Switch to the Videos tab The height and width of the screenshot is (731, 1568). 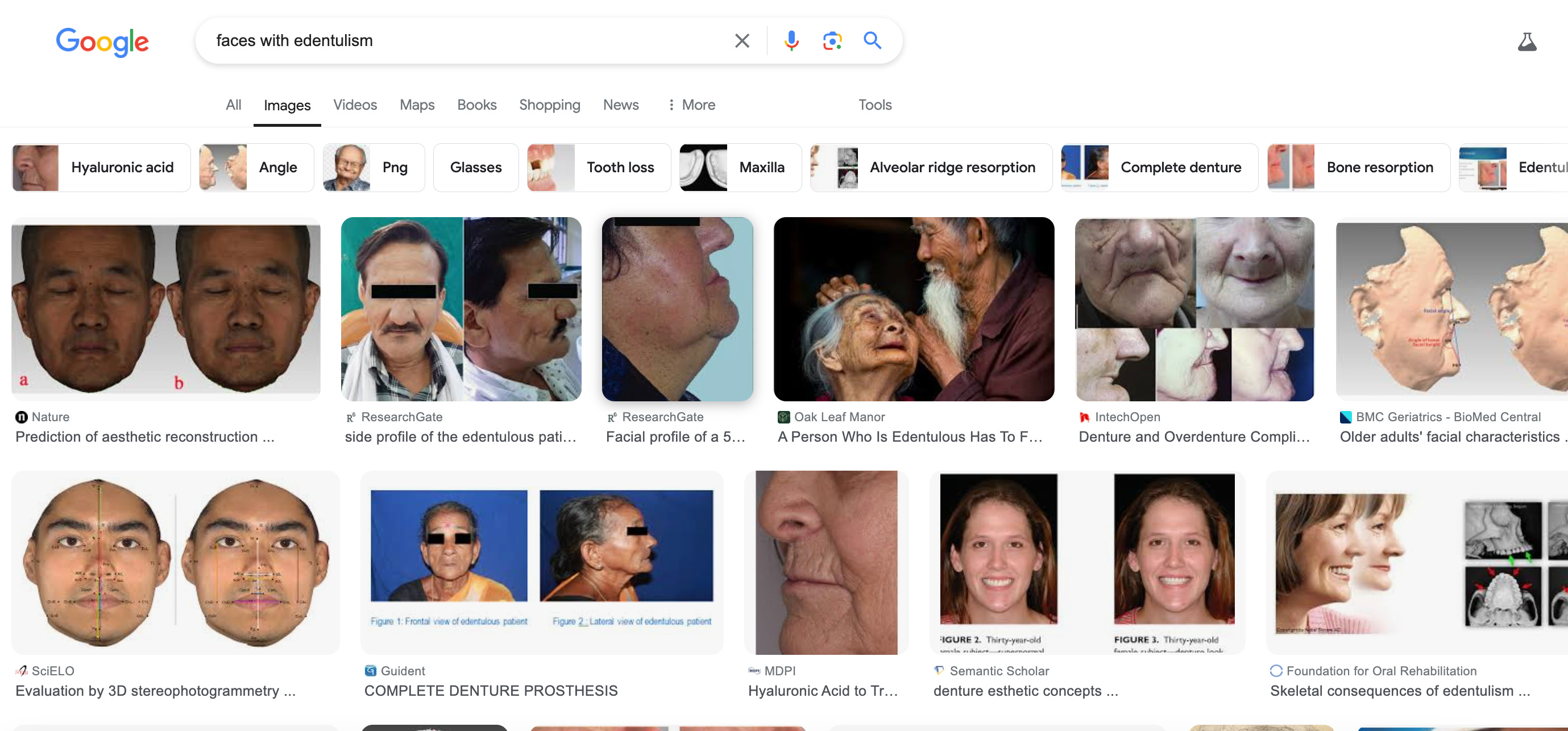coord(355,105)
